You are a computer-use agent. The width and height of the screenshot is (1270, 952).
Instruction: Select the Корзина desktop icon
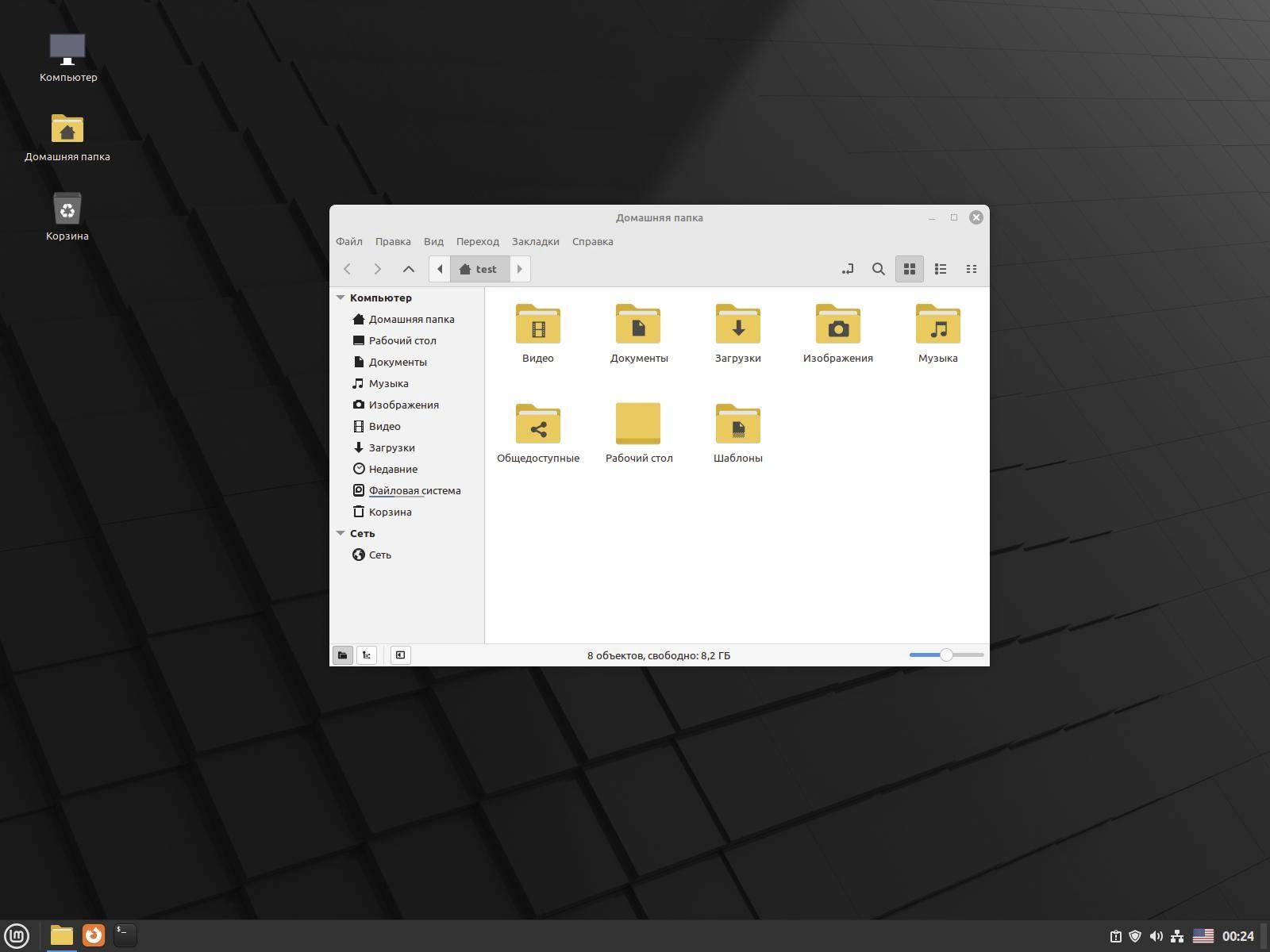[x=67, y=209]
